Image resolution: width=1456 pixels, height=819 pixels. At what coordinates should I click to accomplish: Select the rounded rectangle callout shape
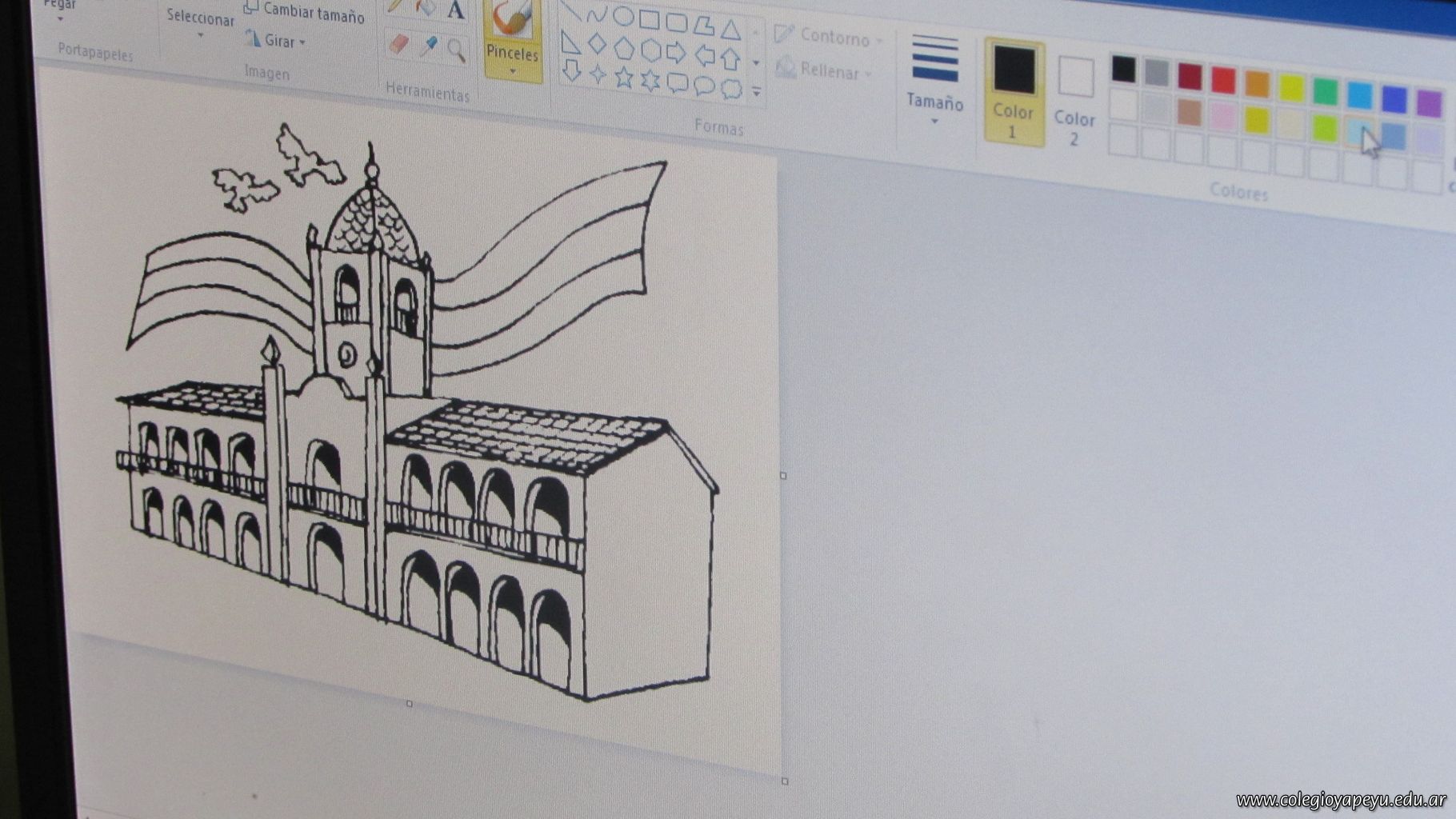pyautogui.click(x=678, y=82)
